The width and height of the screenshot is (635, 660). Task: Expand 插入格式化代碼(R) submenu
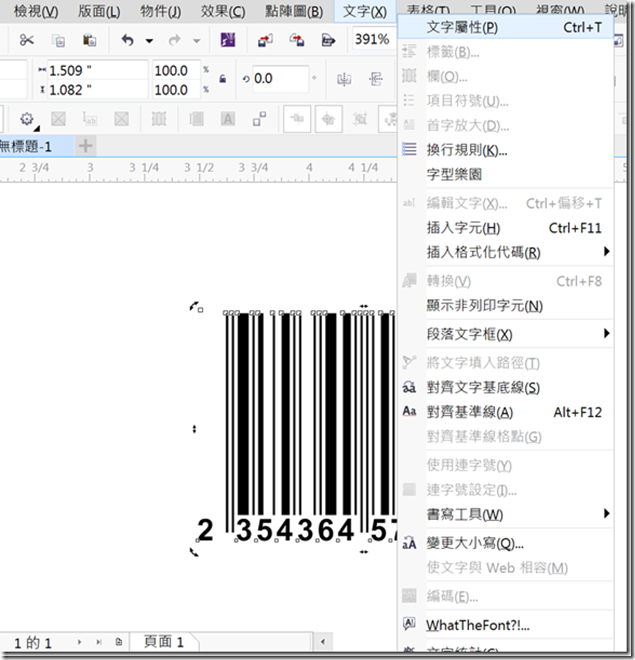(505, 253)
